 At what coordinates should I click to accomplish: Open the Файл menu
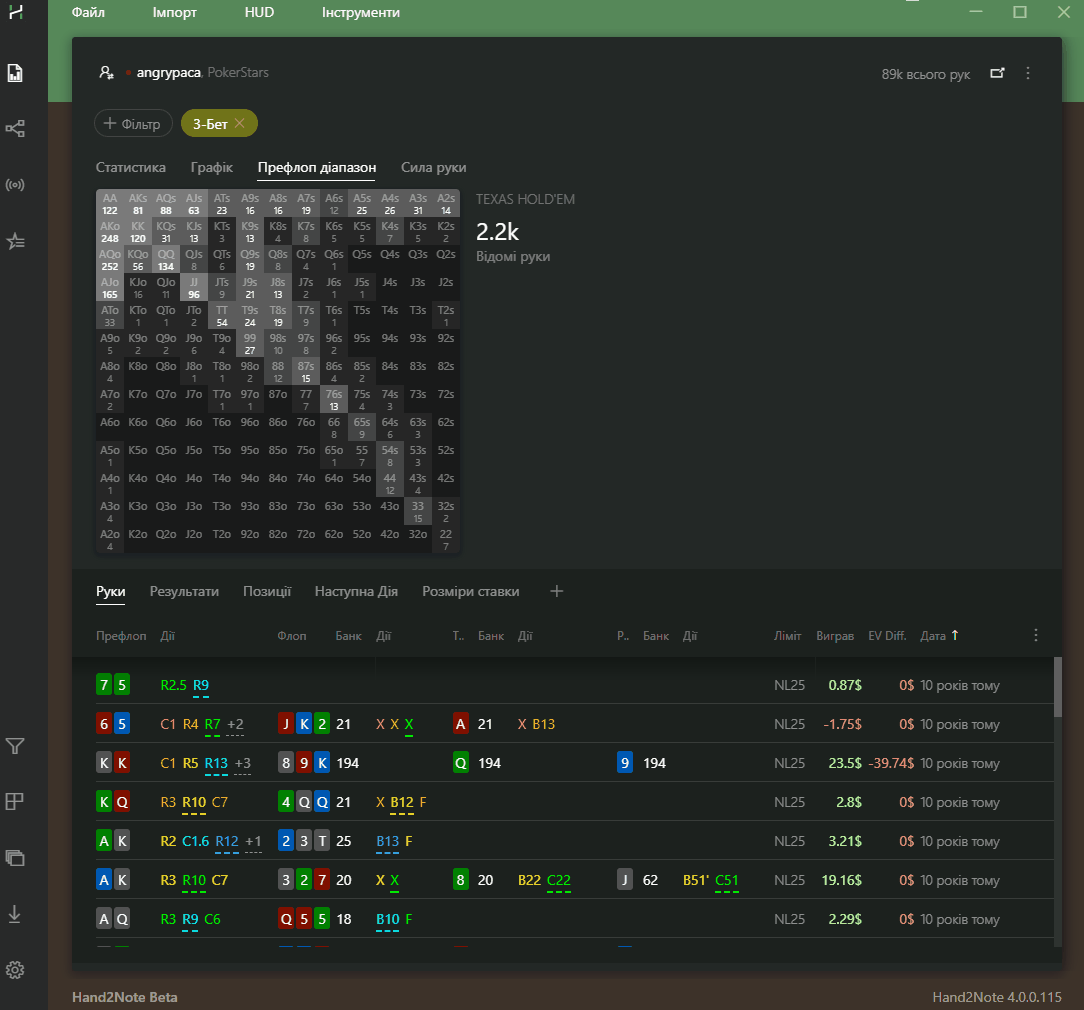tap(88, 12)
